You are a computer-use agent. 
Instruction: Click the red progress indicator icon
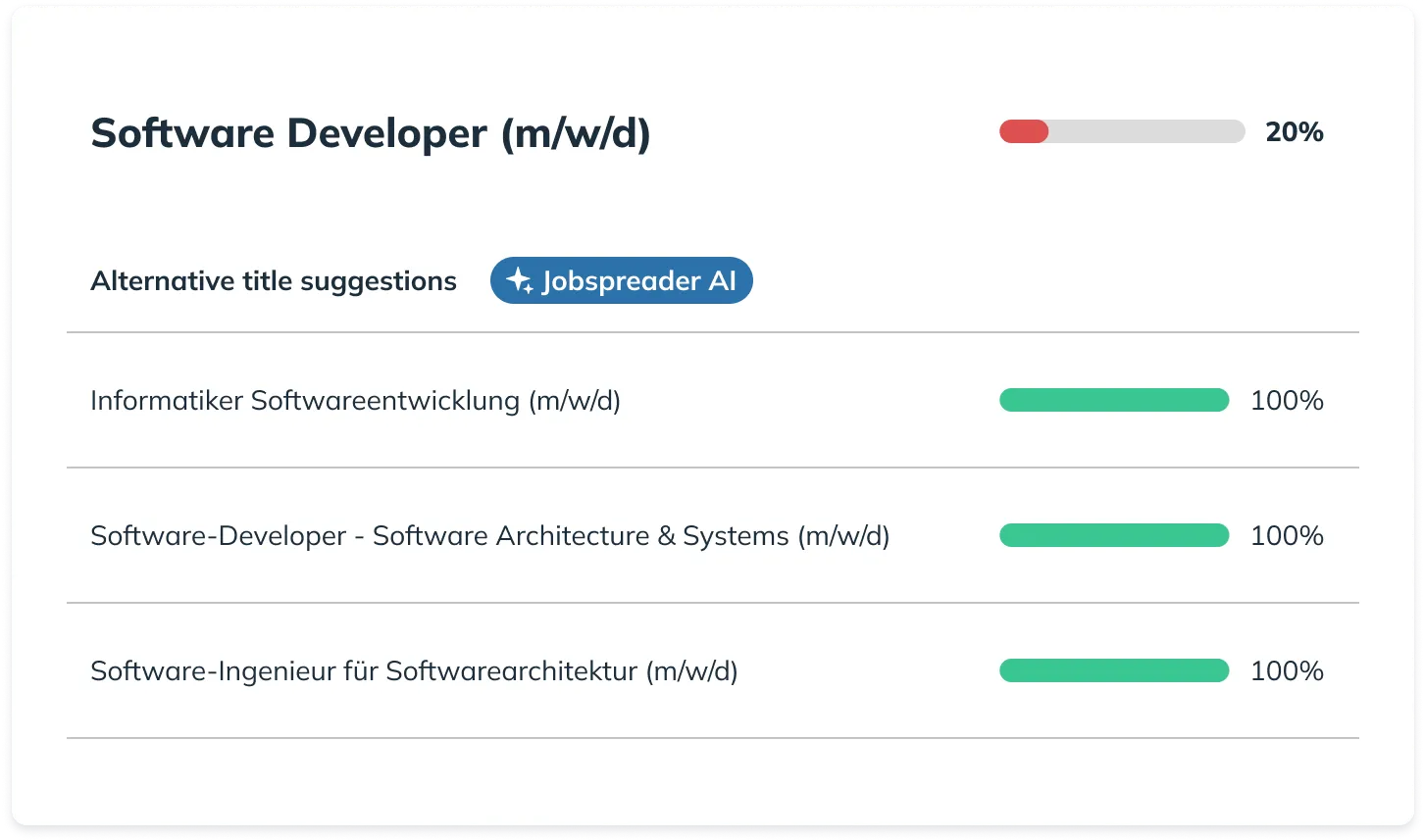click(1022, 130)
